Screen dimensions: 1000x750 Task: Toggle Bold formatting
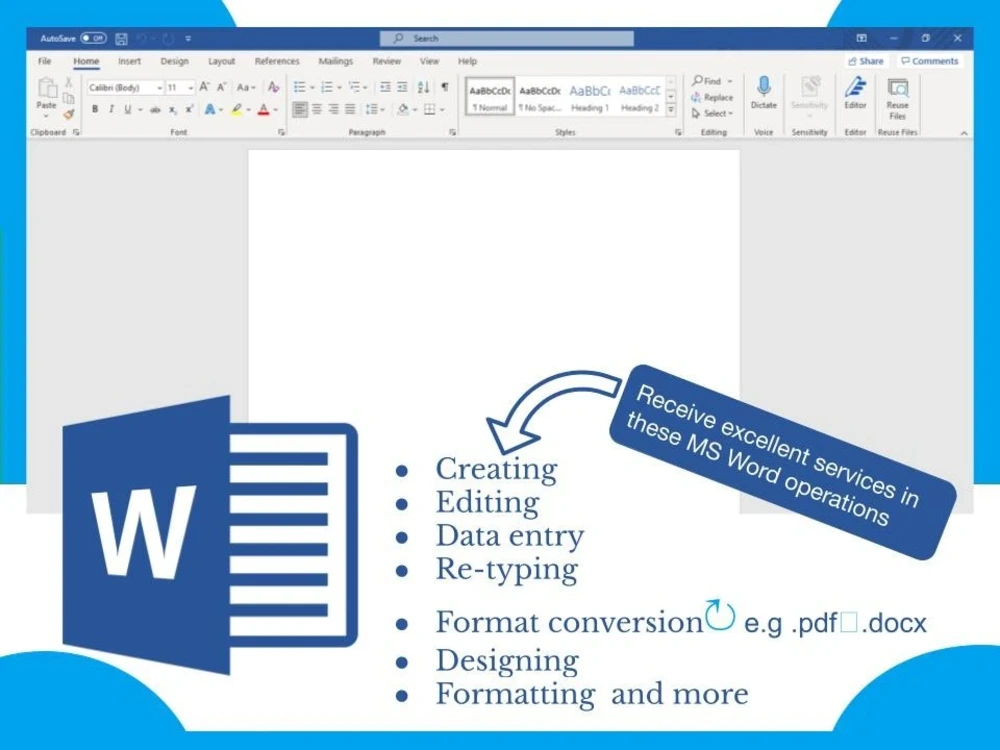[94, 110]
